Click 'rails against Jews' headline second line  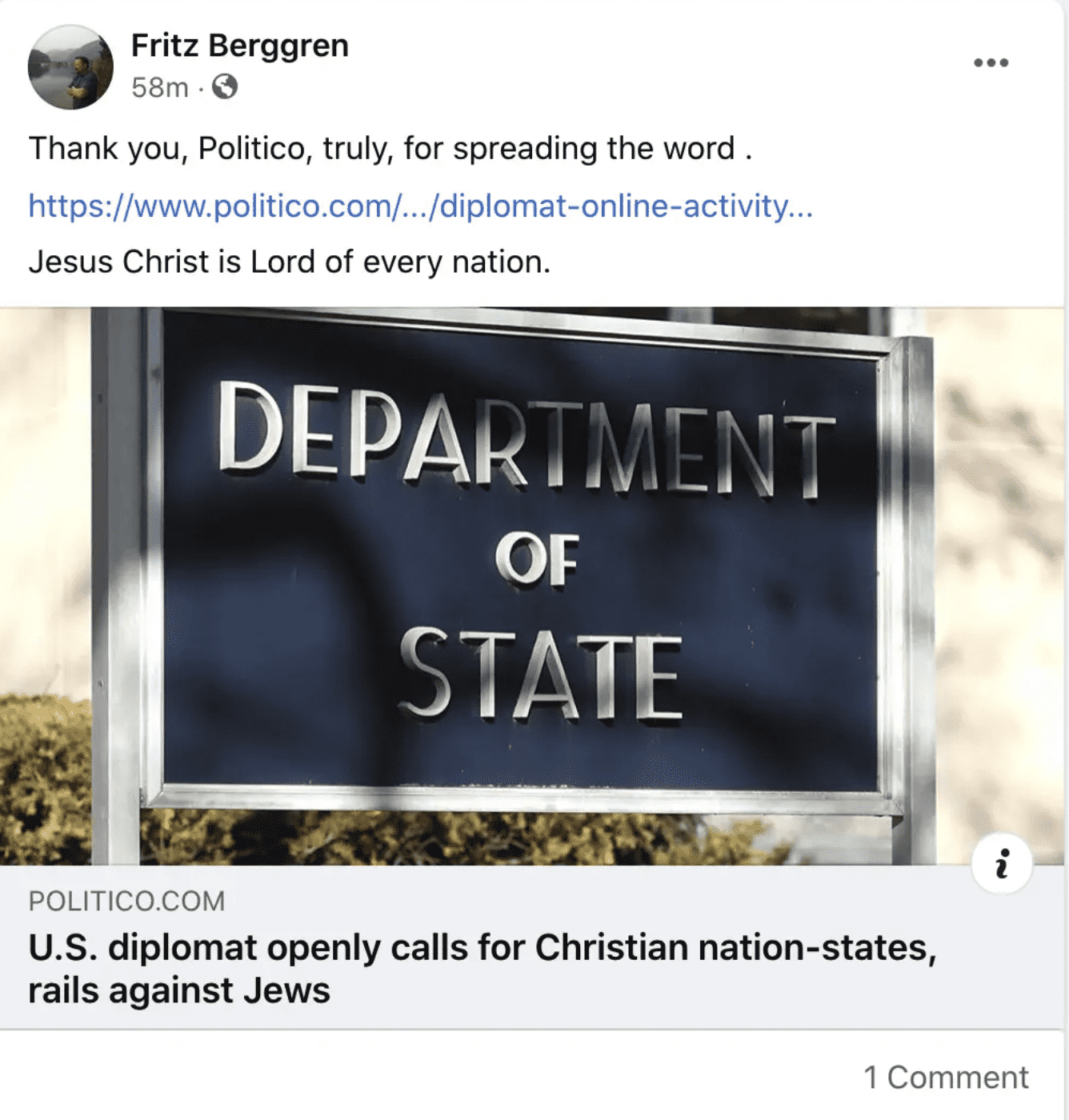179,990
